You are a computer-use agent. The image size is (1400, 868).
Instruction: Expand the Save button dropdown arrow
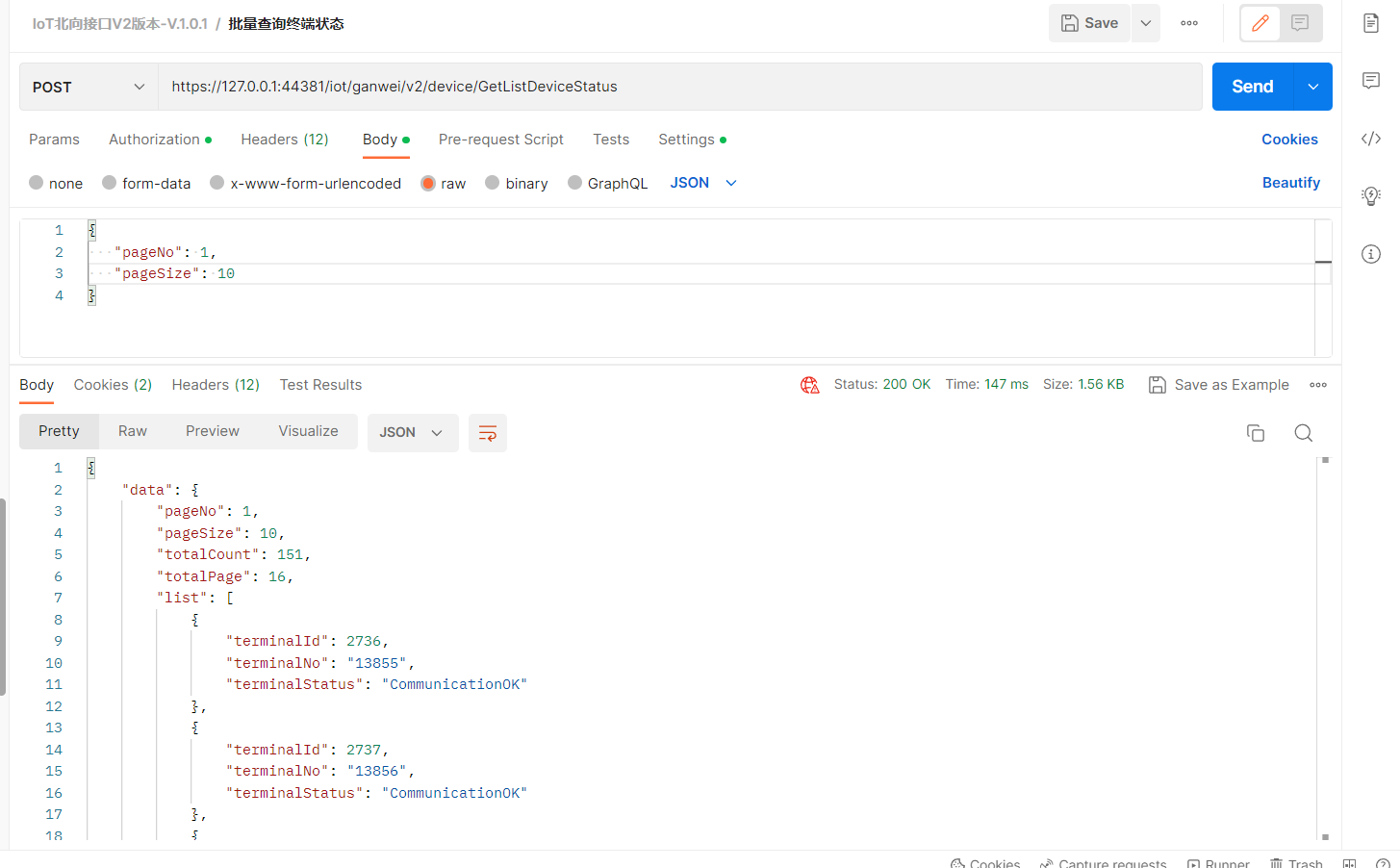pos(1145,23)
